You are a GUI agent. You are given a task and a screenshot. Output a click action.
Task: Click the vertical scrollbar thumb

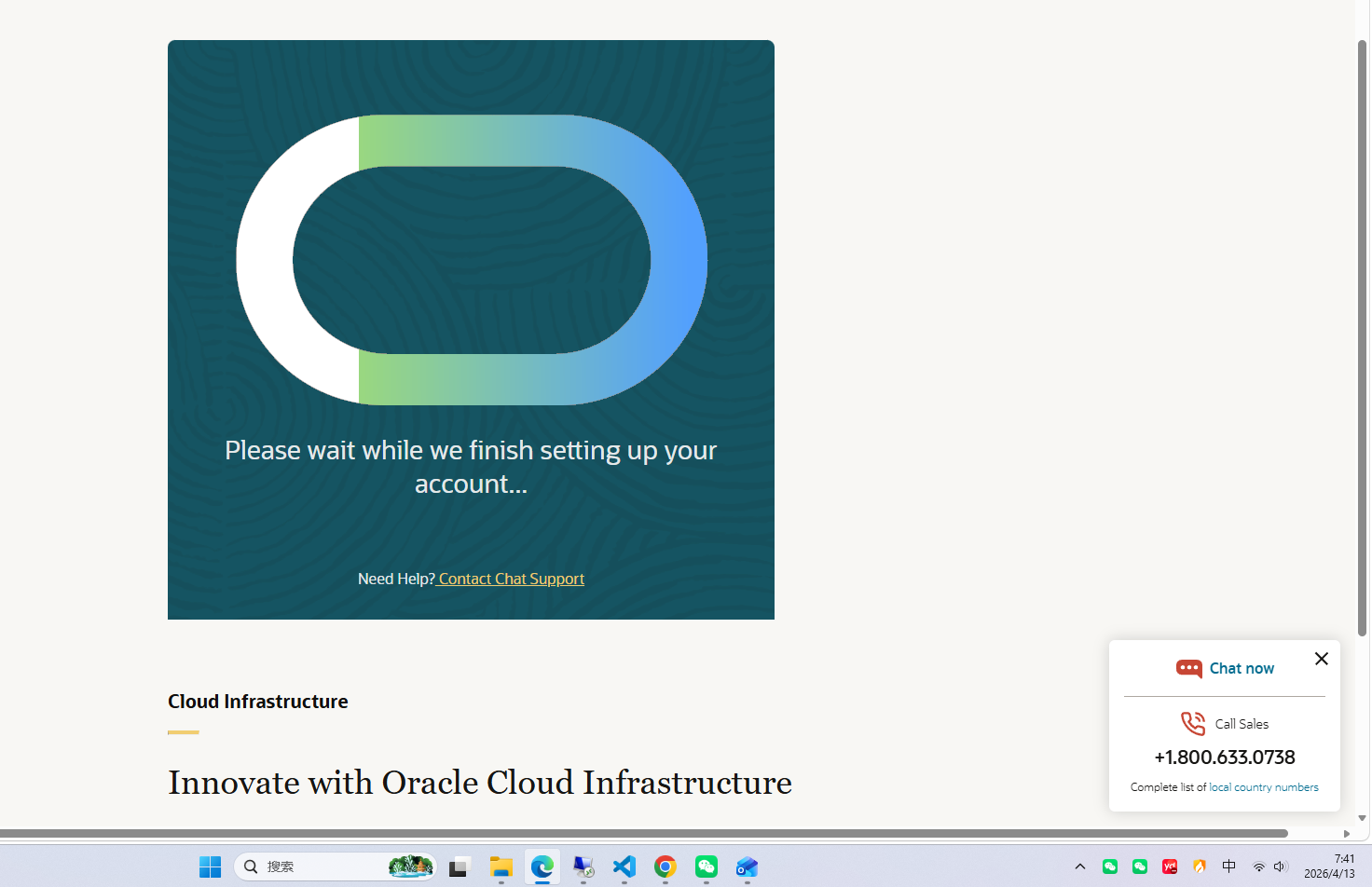pos(1362,338)
